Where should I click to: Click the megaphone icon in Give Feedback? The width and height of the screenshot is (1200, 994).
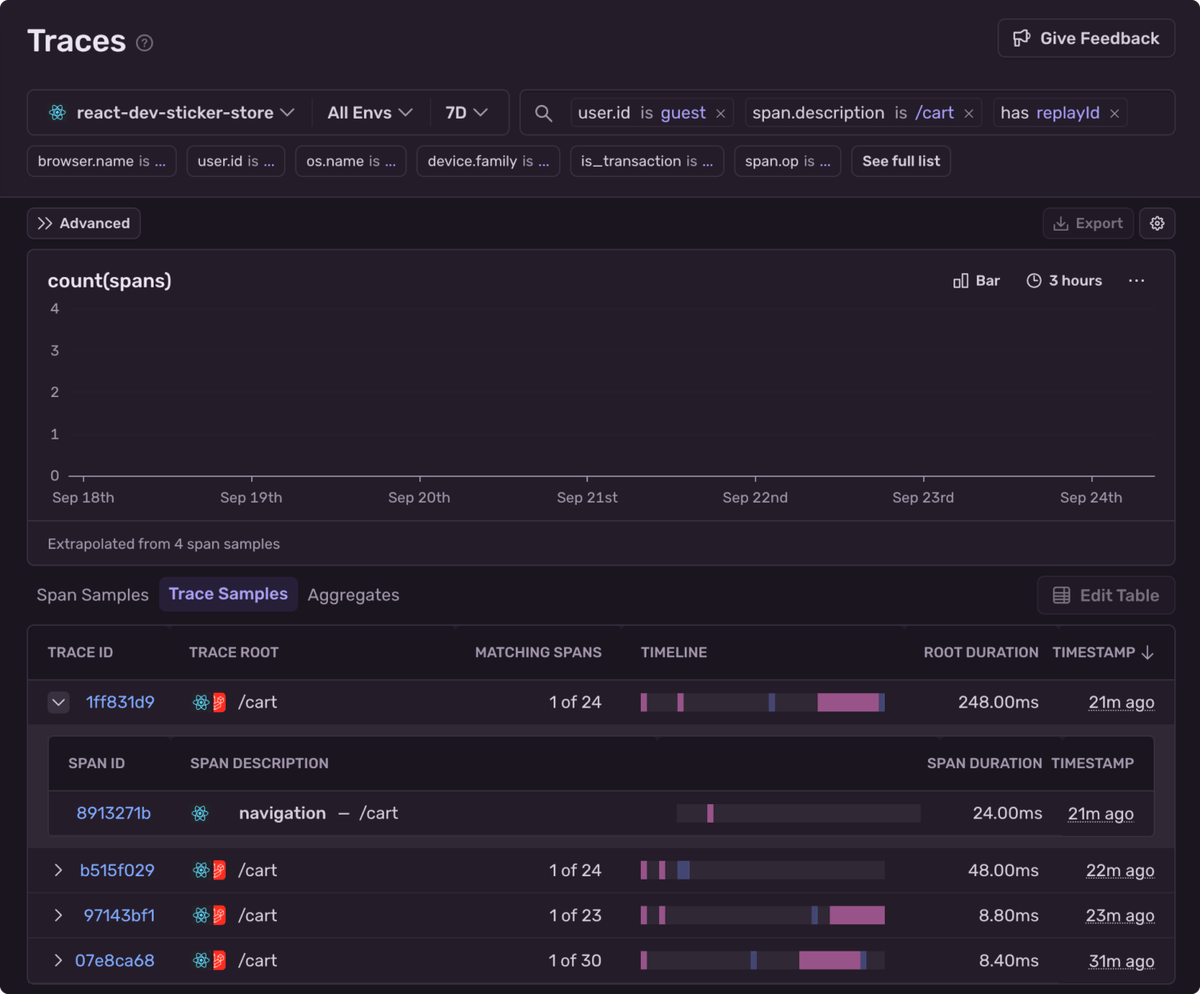[x=1021, y=38]
